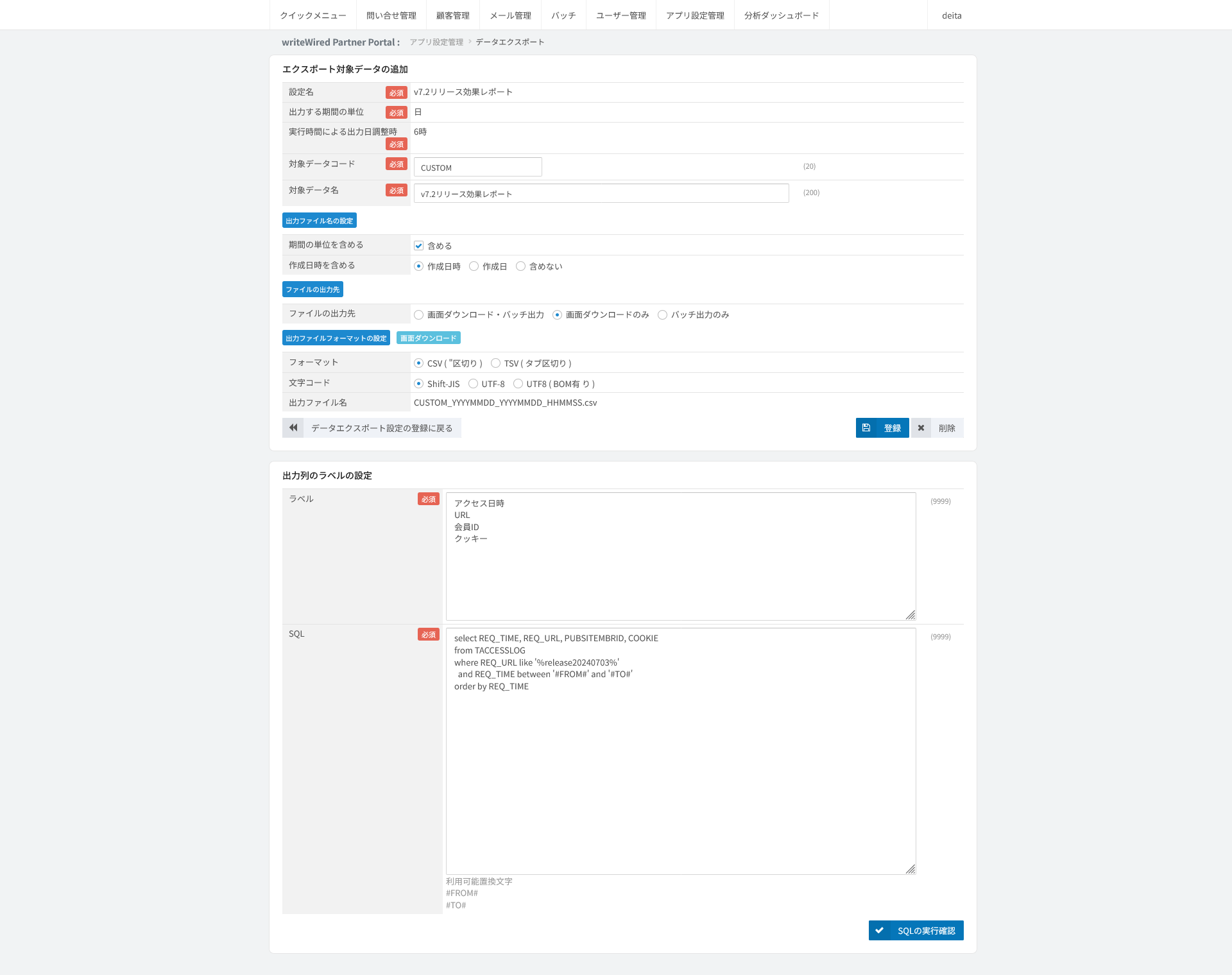
Task: Select 作成日 radio option
Action: [x=474, y=266]
